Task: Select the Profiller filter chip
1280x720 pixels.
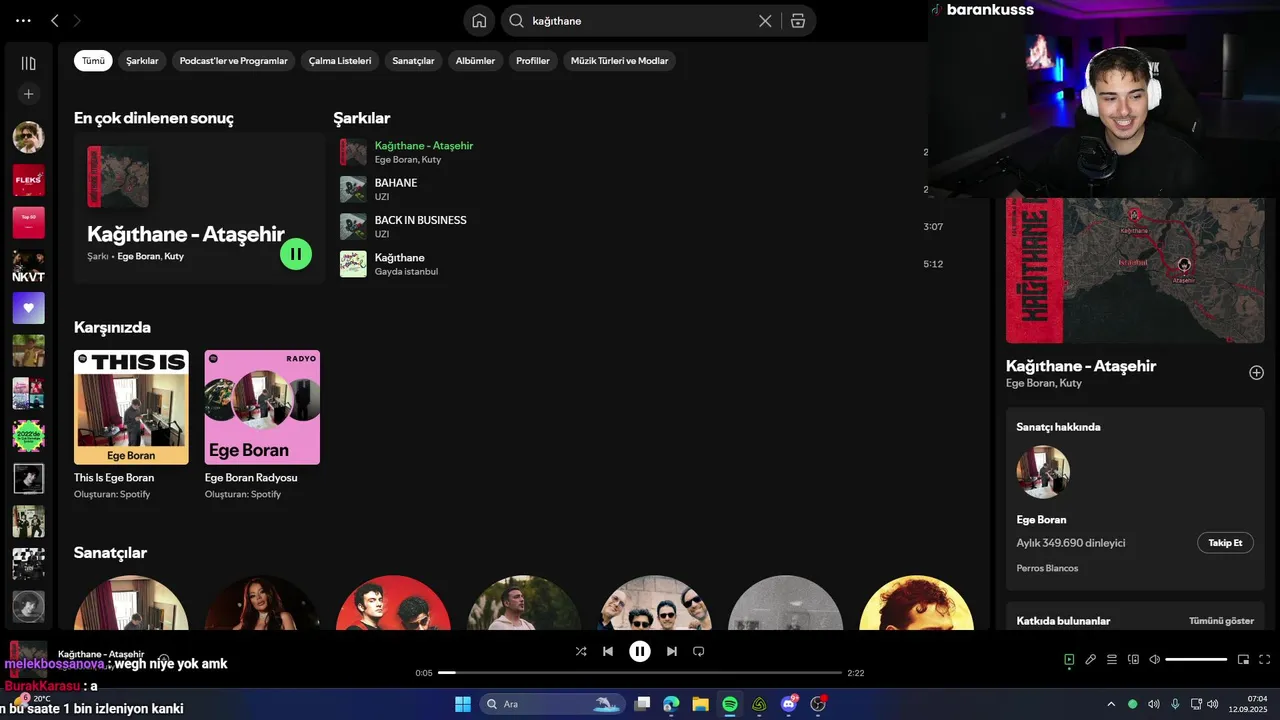Action: [533, 61]
